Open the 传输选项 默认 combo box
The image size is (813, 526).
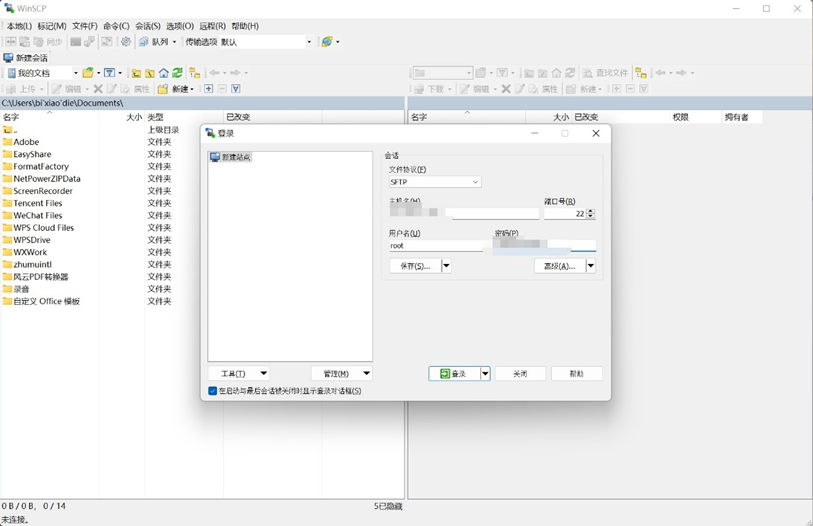click(x=266, y=42)
